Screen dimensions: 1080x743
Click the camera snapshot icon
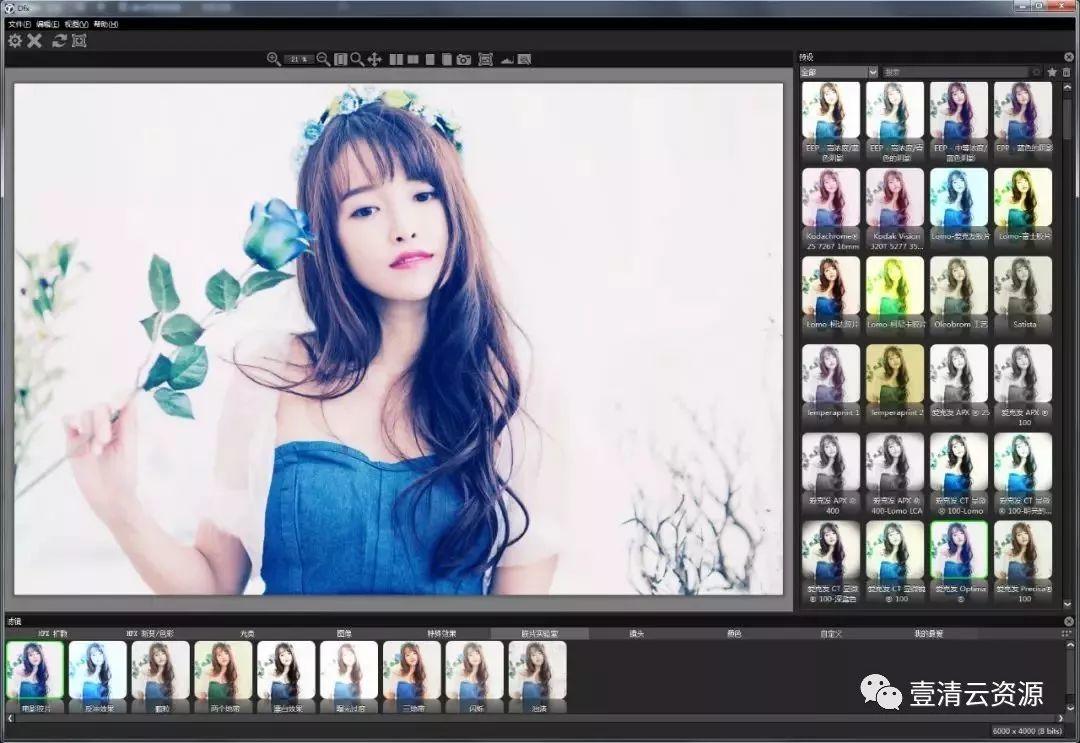coord(464,60)
